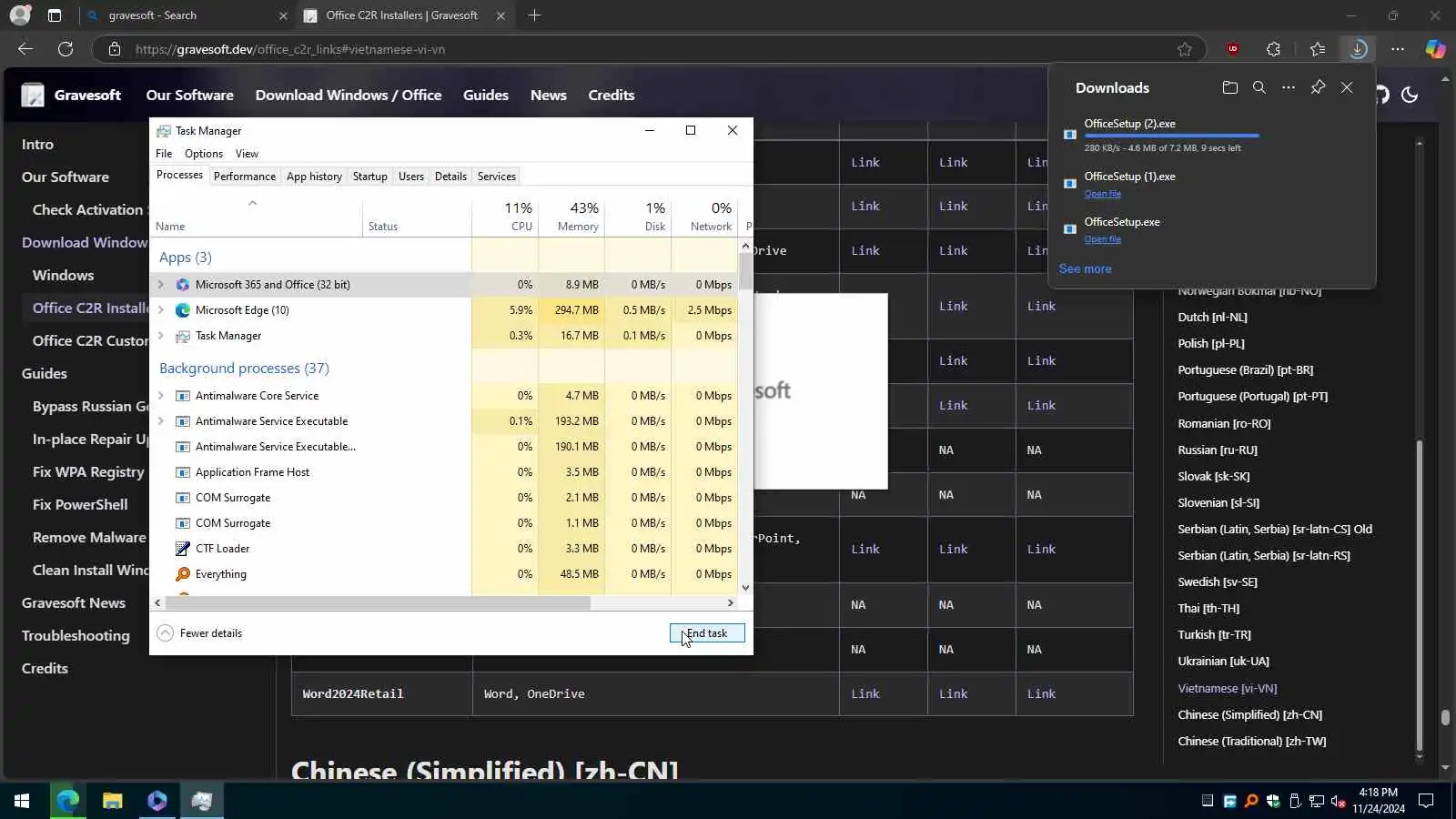The height and width of the screenshot is (819, 1456).
Task: Click the Vietnamese [vi-VN] language link
Action: (x=1227, y=689)
